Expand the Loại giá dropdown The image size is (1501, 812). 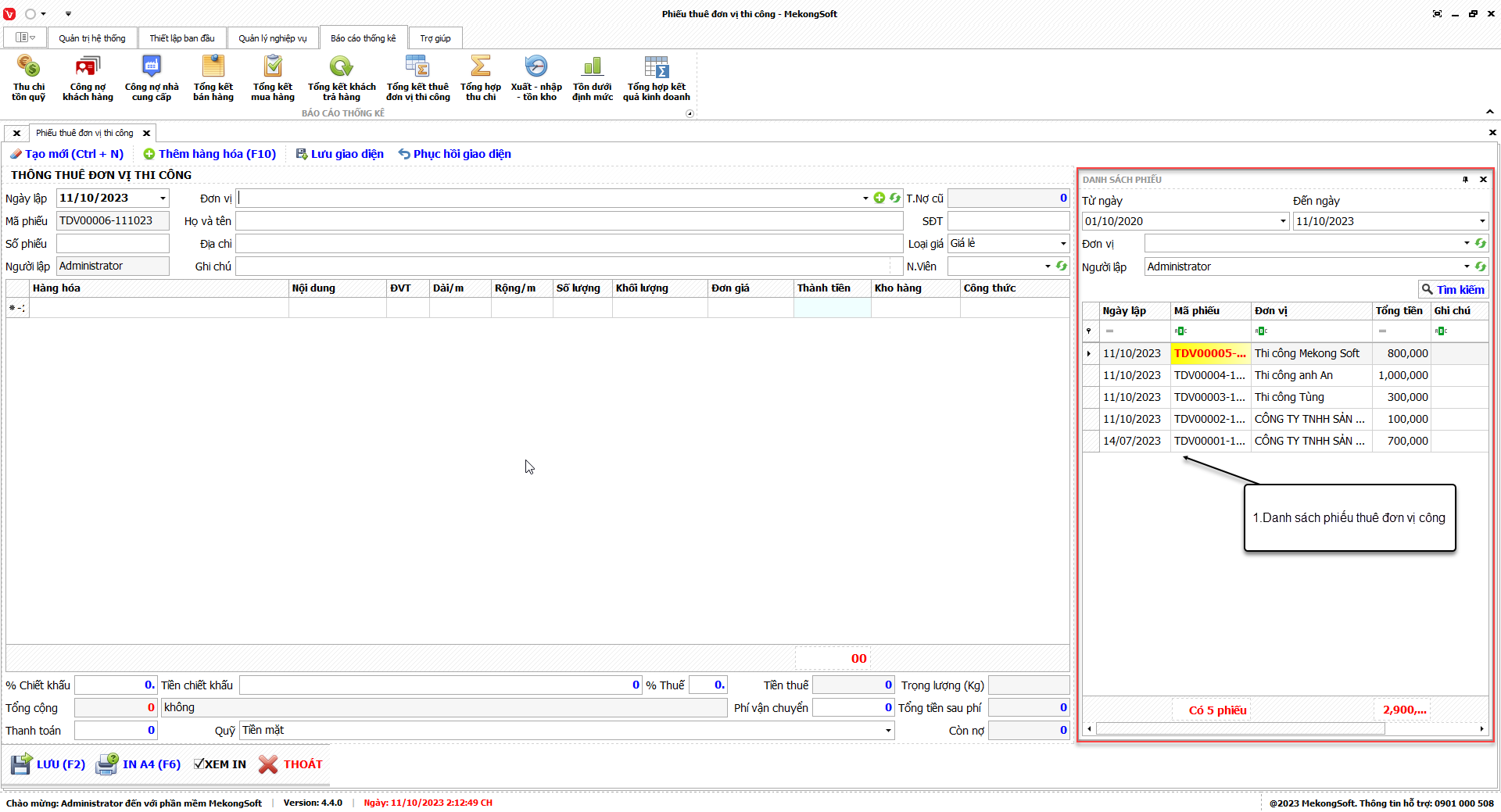1062,244
